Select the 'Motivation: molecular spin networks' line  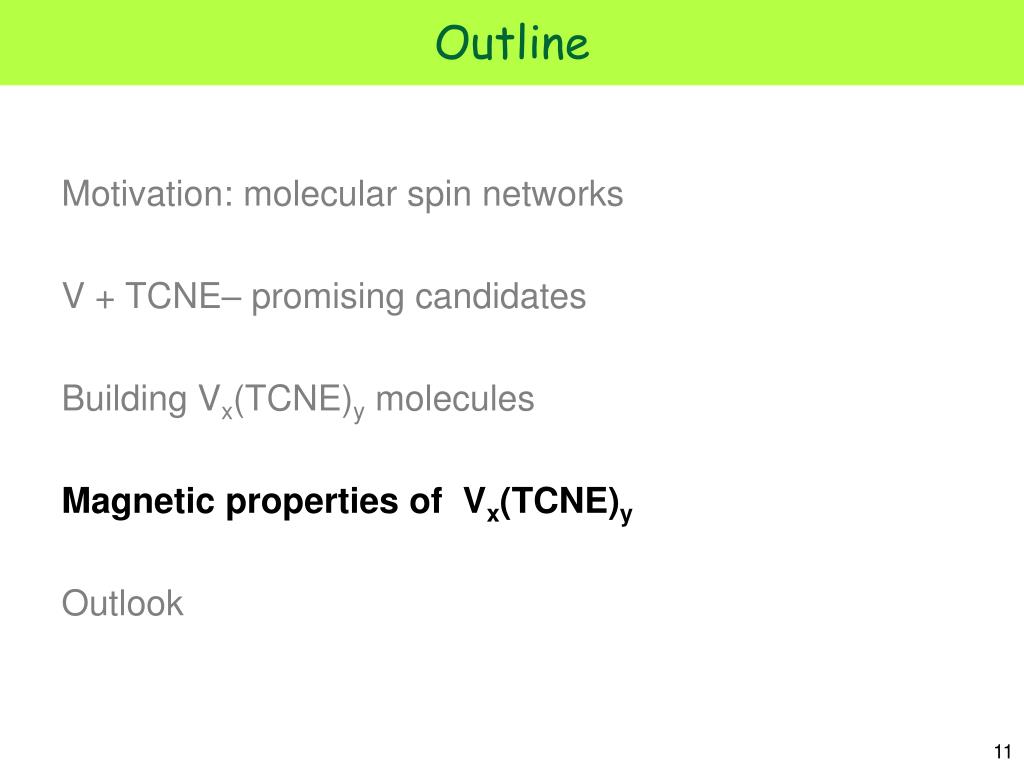coord(342,195)
